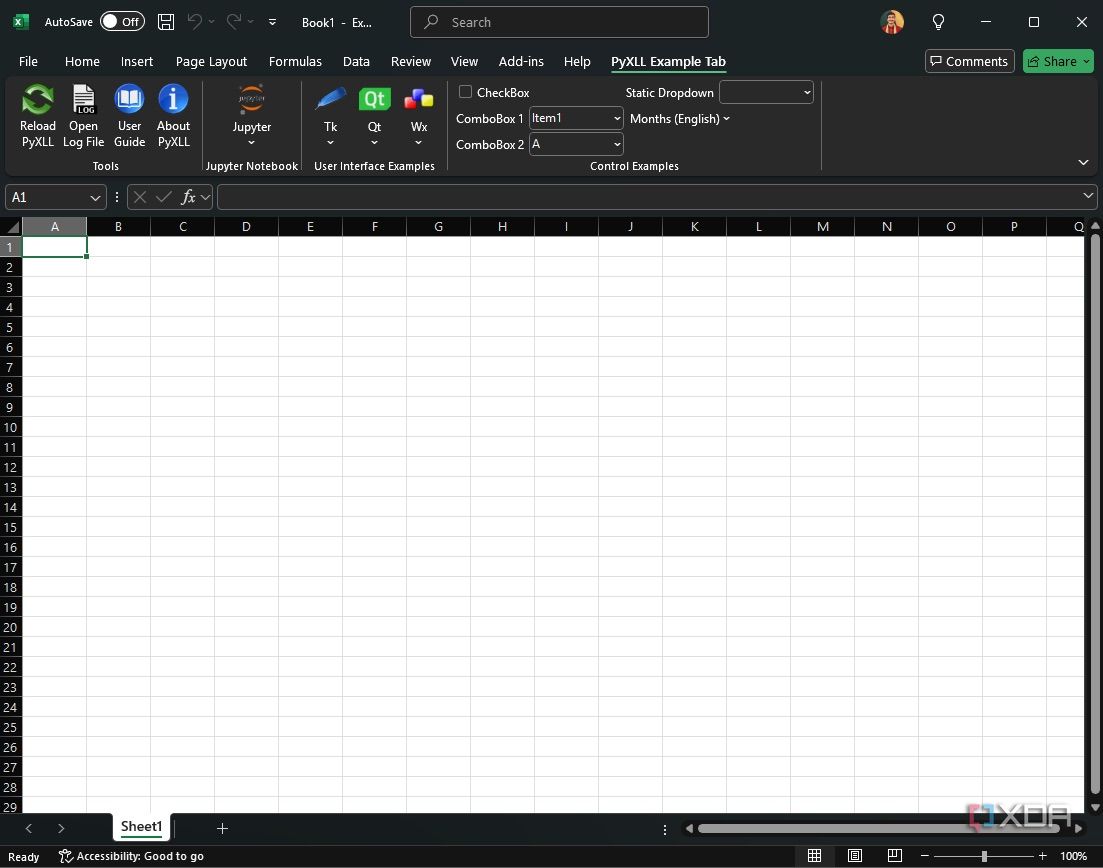Open the View tab
Viewport: 1103px width, 868px height.
point(464,62)
